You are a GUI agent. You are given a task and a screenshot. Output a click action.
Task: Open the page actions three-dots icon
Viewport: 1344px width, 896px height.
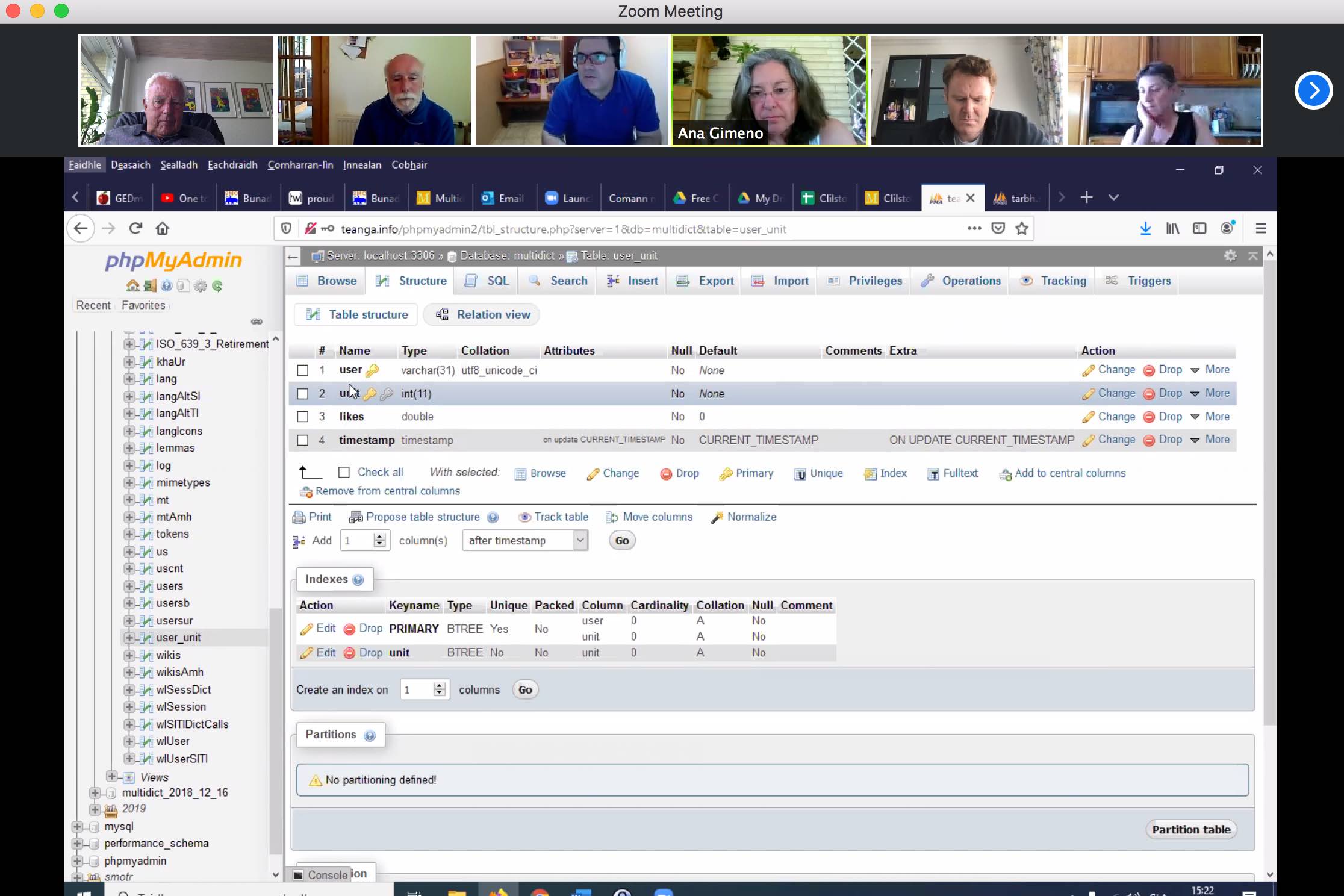click(974, 228)
